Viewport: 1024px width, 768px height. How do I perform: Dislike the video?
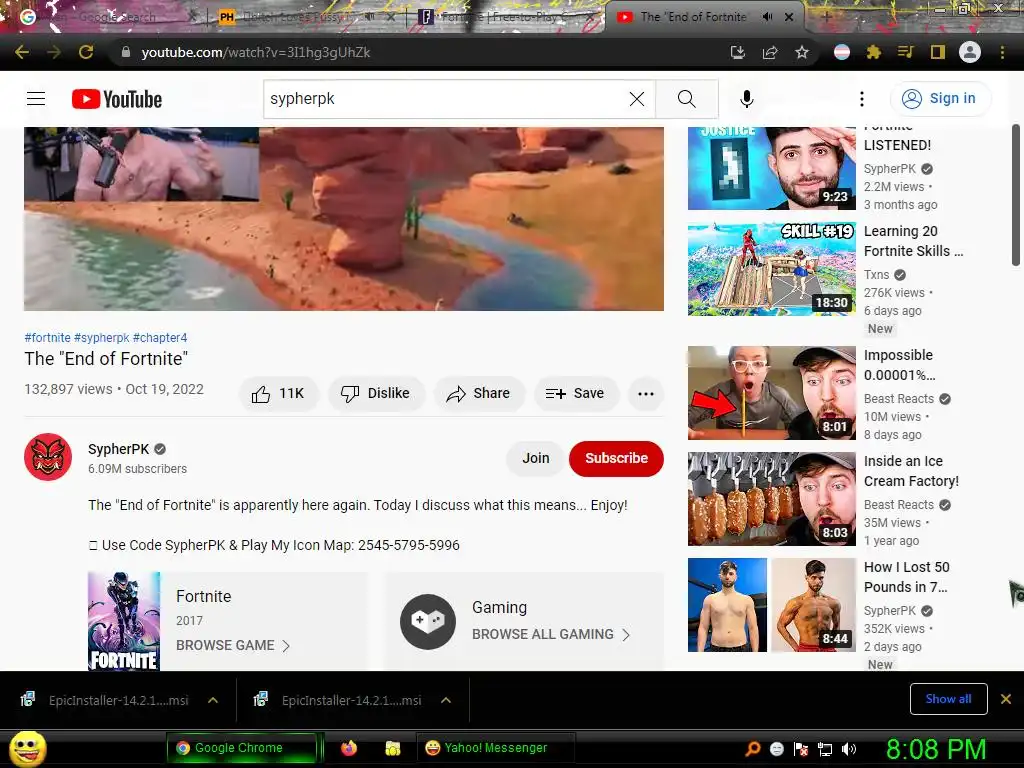click(376, 393)
